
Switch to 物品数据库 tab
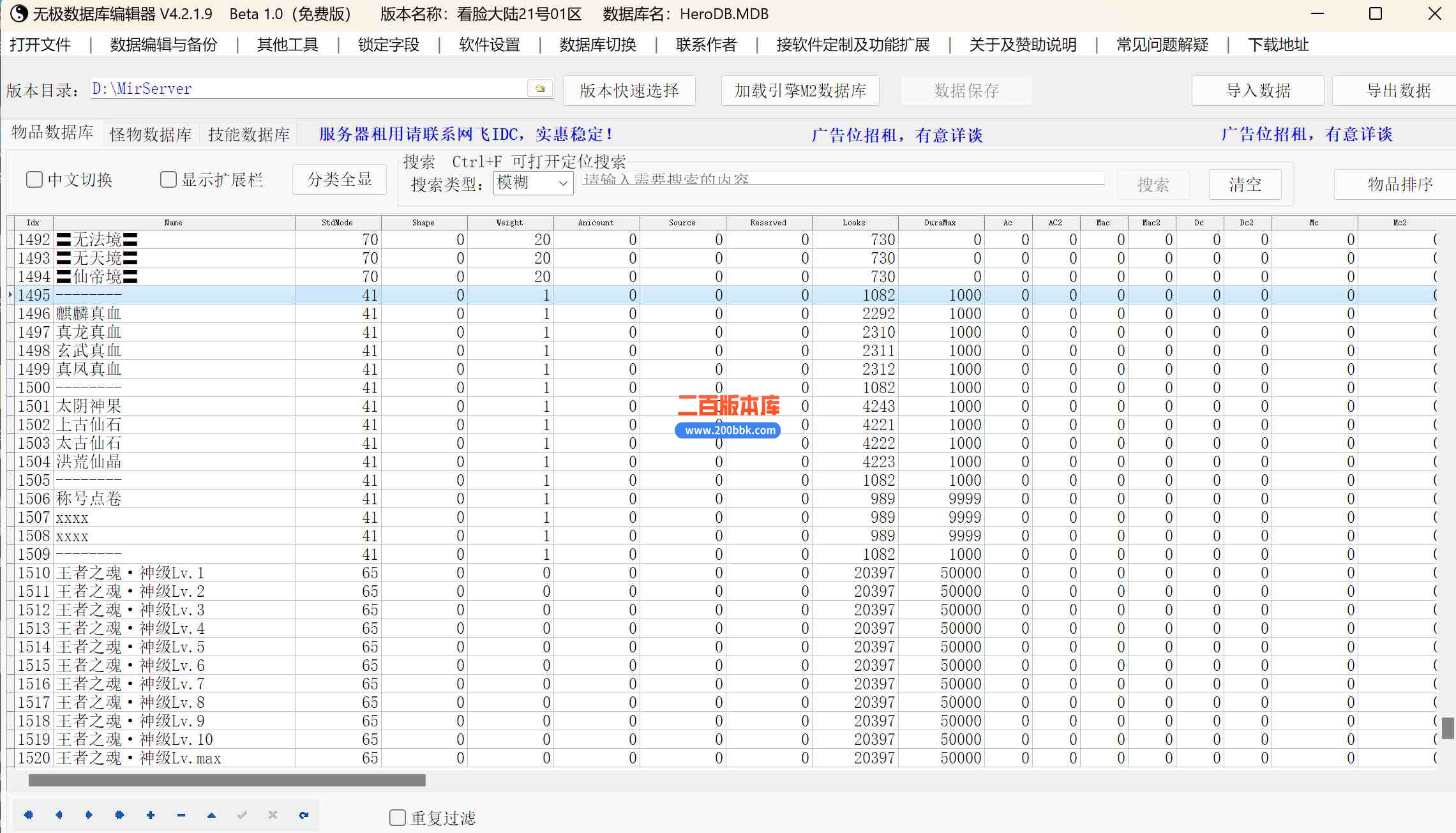pyautogui.click(x=52, y=132)
